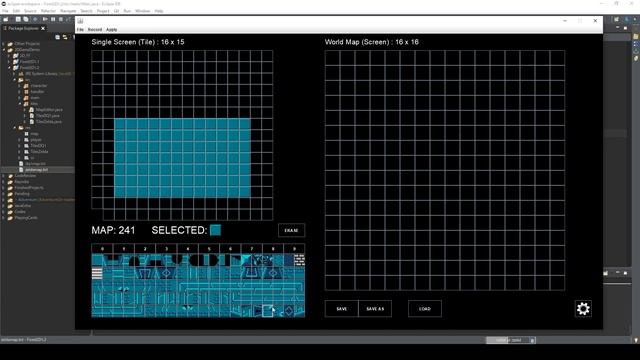
Task: Collapse the res folder node
Action: (14, 128)
